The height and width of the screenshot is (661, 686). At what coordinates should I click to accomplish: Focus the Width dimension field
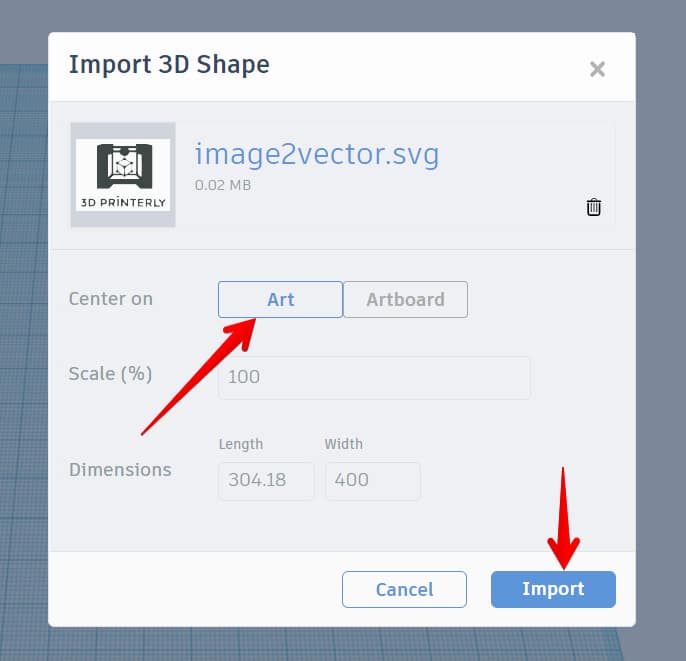tap(373, 480)
